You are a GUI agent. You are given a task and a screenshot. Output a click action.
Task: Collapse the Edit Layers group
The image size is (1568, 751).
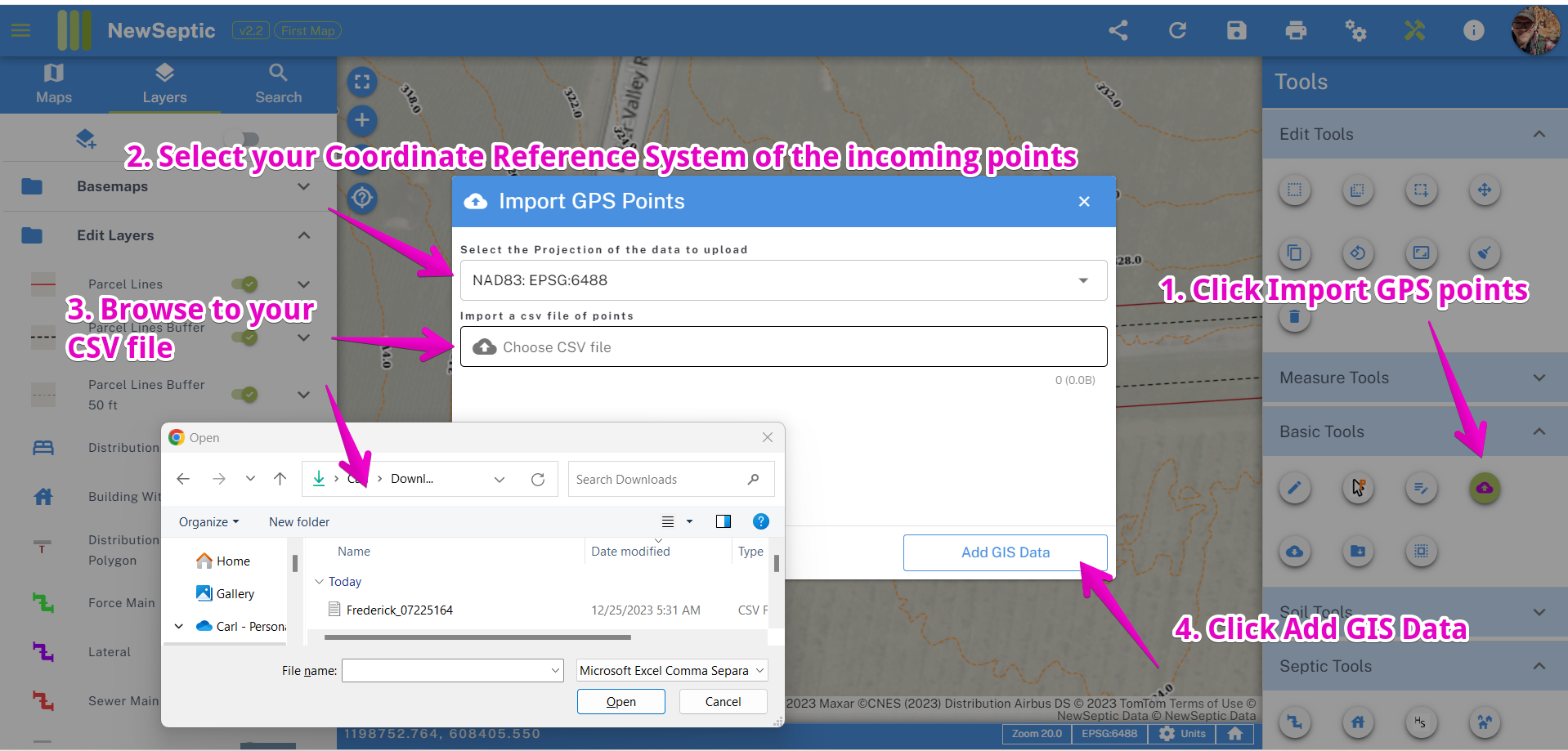304,235
